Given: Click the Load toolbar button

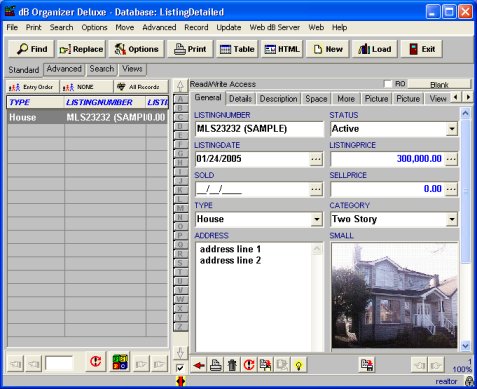Looking at the screenshot, I should click(x=374, y=49).
